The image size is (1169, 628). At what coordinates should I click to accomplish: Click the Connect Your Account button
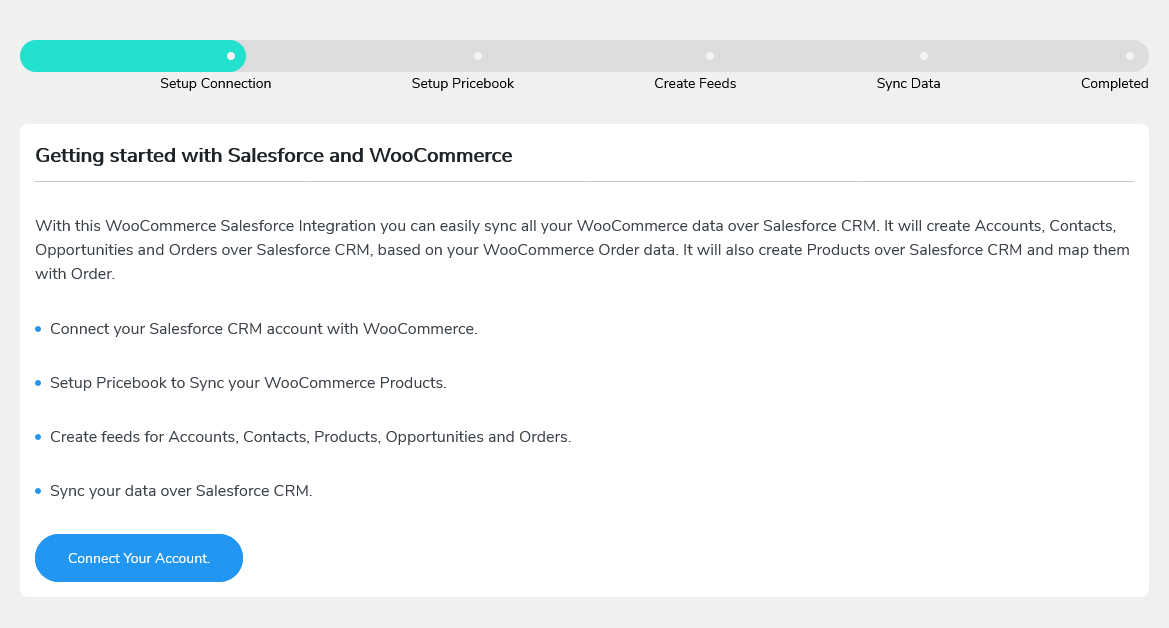(x=139, y=558)
